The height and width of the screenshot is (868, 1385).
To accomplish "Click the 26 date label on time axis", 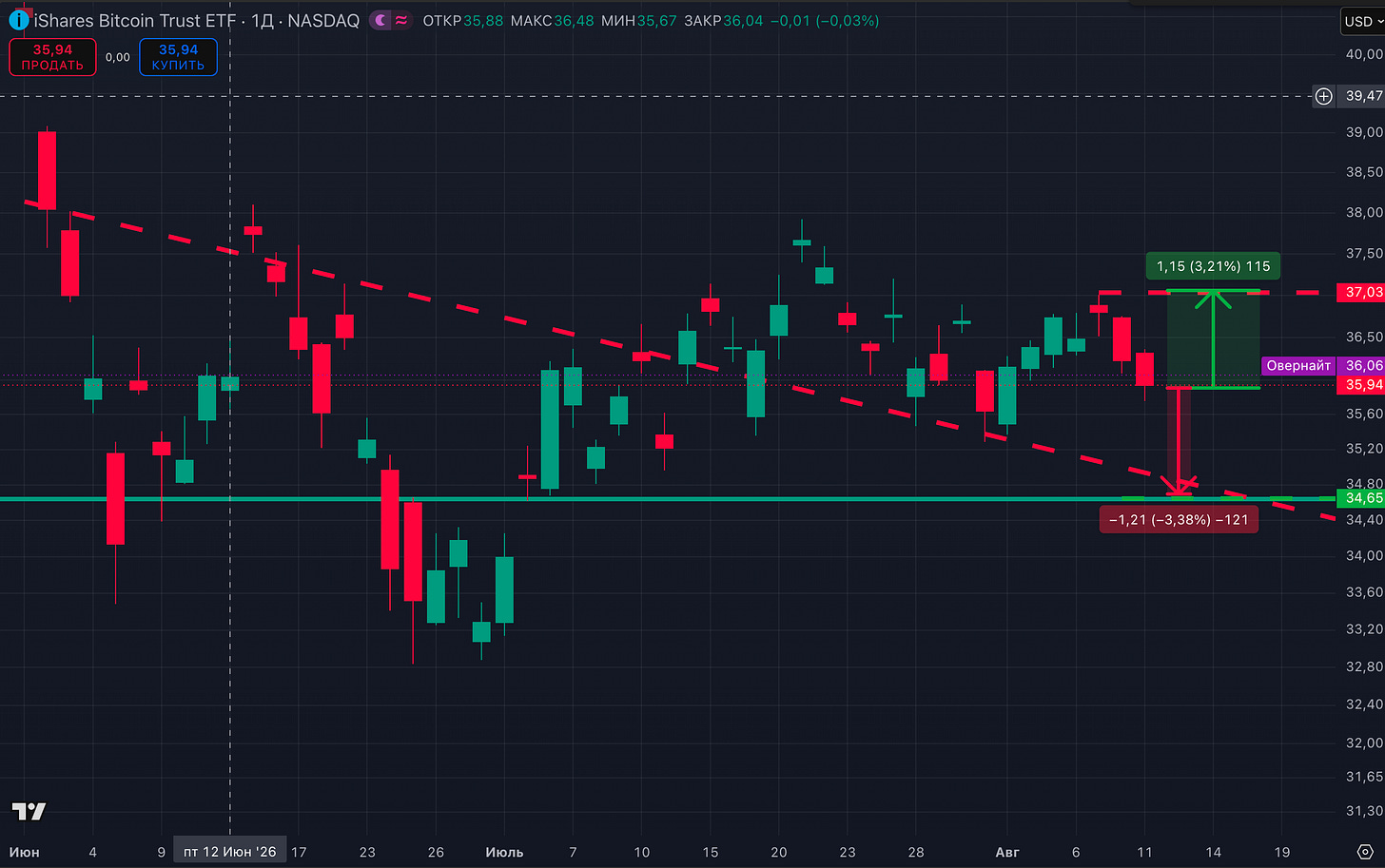I will coord(436,852).
